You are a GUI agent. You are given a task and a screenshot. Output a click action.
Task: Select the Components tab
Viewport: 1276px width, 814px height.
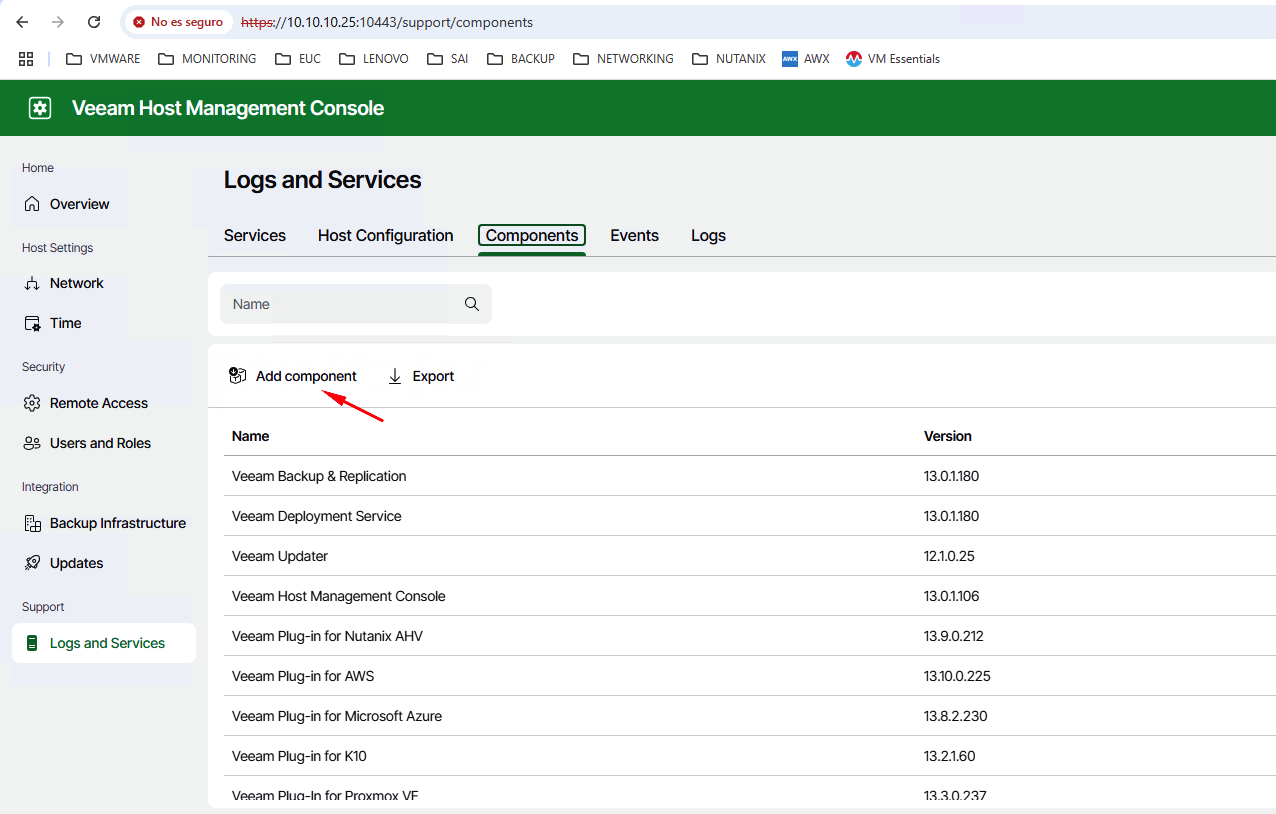coord(532,236)
